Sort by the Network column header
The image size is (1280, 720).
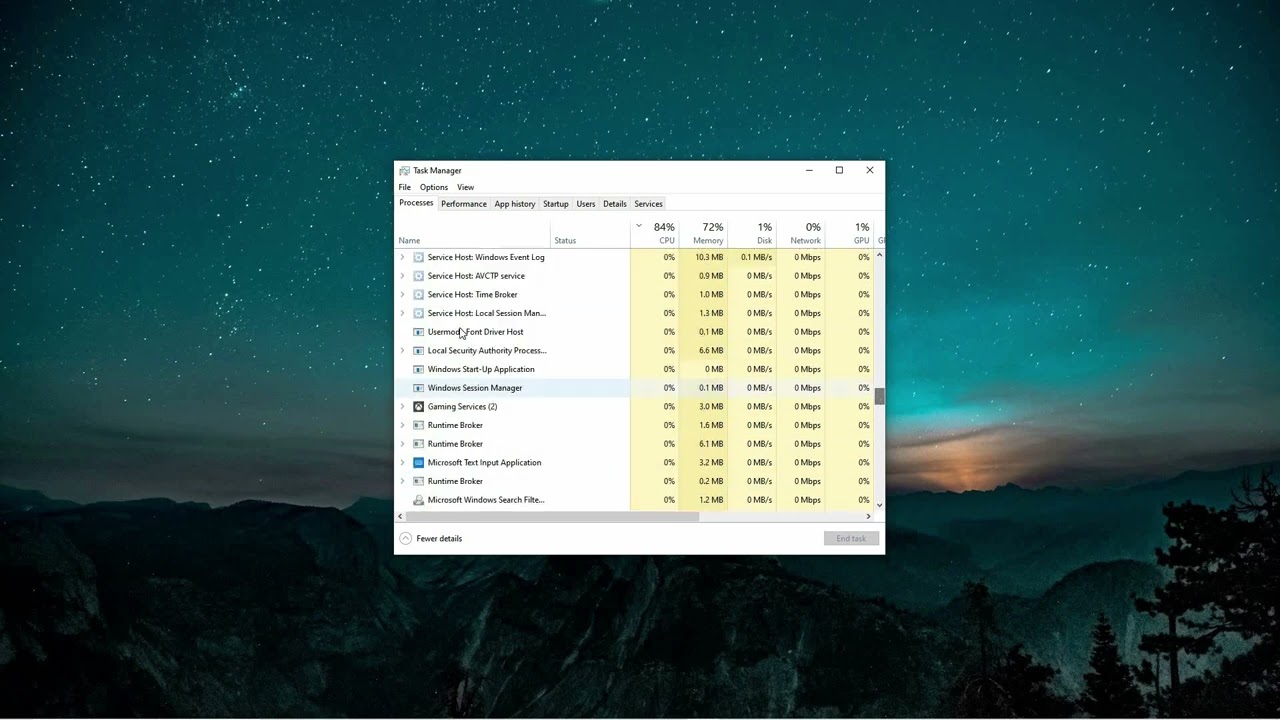801,233
